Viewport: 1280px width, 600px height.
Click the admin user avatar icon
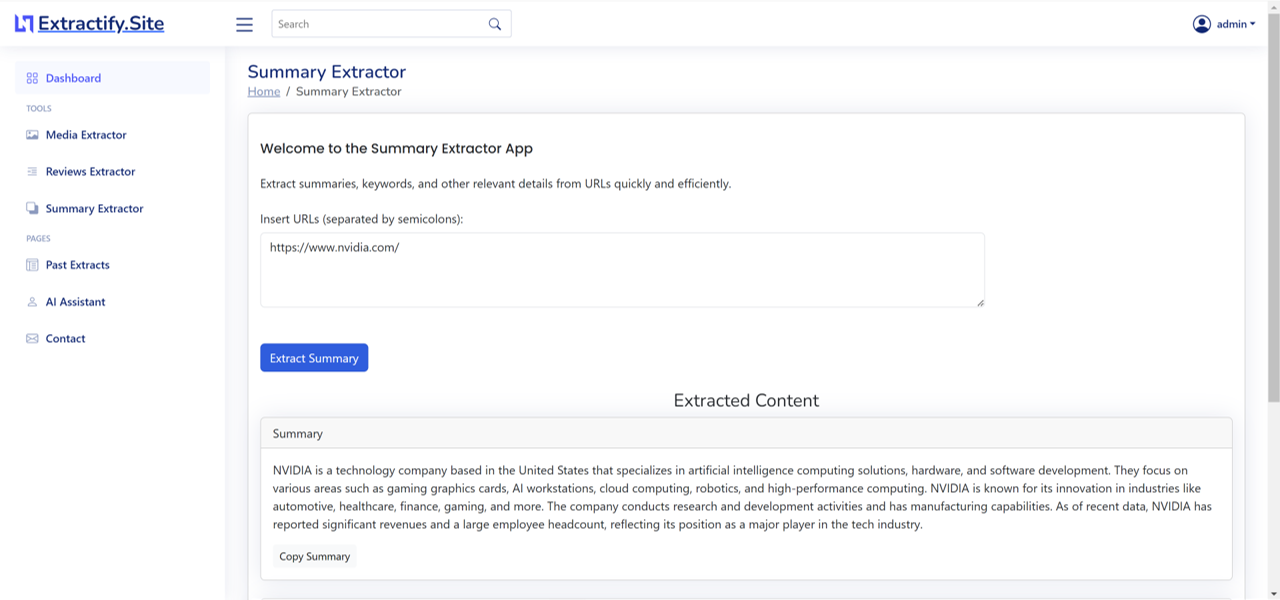[1202, 24]
